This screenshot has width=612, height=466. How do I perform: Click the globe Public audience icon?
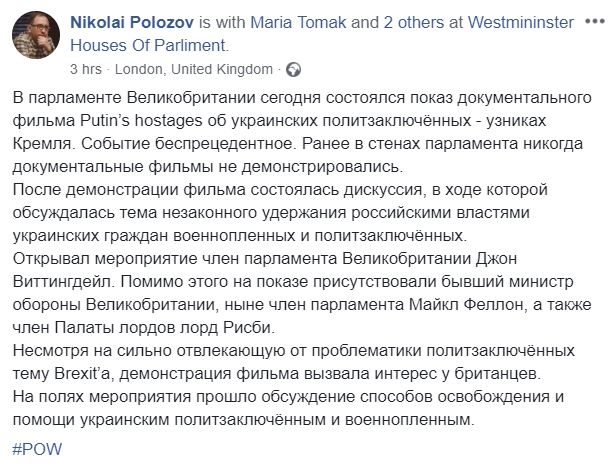pos(293,69)
